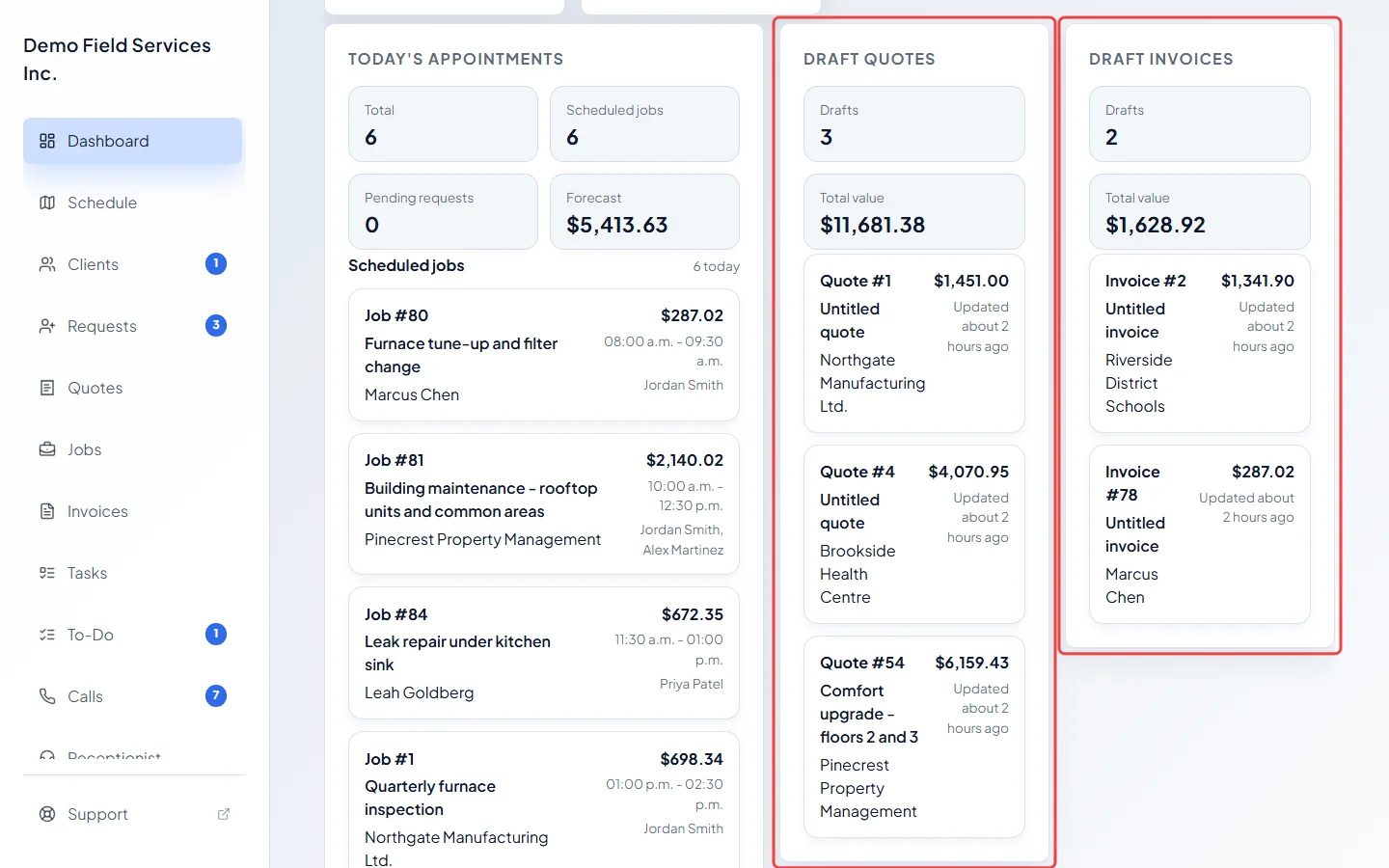The width and height of the screenshot is (1389, 868).
Task: Click the appointments Total tile
Action: pos(444,124)
